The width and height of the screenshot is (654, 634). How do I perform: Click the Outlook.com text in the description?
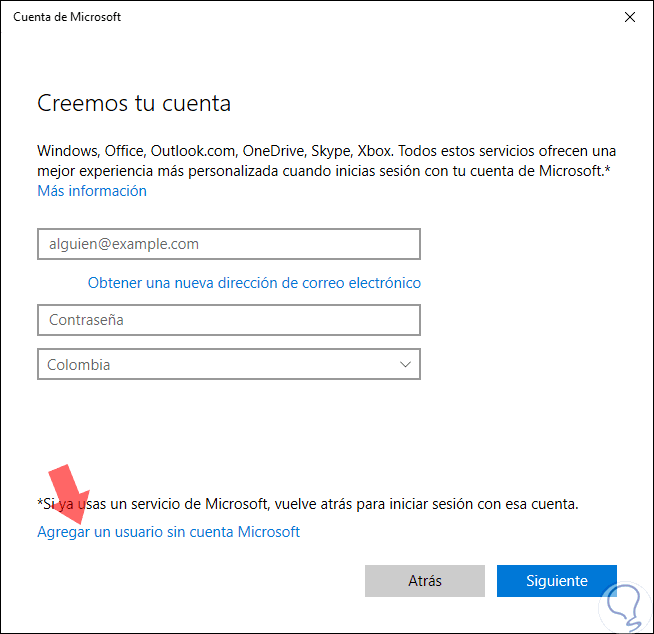[x=194, y=151]
